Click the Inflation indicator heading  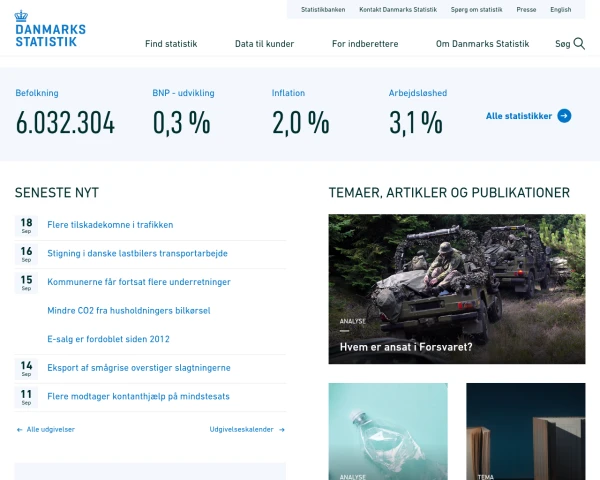[x=288, y=93]
